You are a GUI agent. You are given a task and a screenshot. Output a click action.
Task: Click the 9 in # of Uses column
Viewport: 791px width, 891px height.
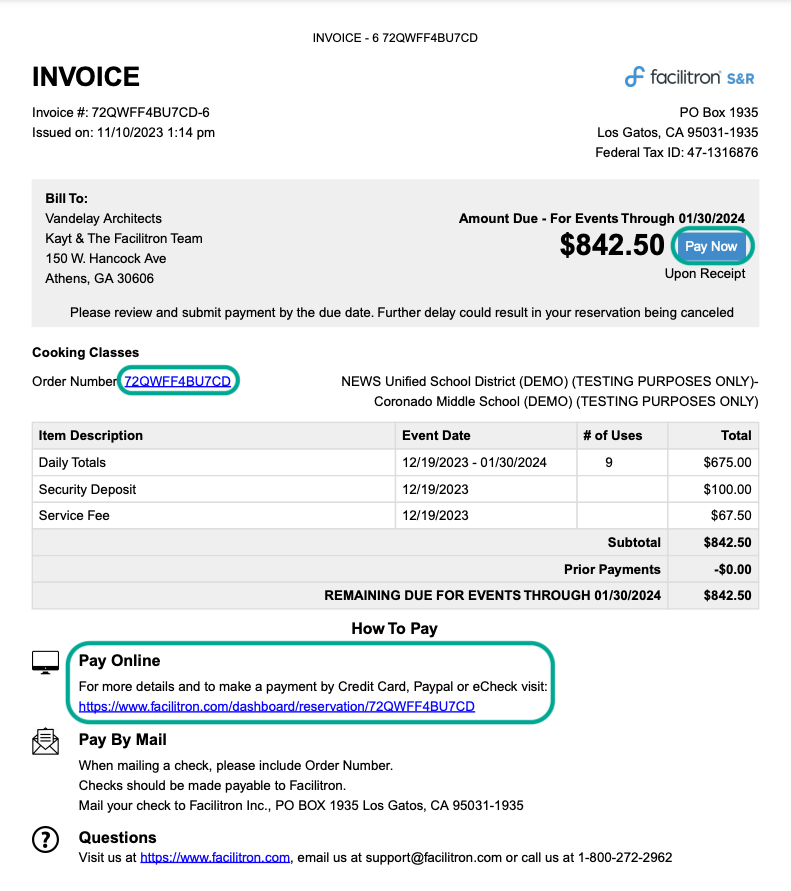click(x=609, y=463)
